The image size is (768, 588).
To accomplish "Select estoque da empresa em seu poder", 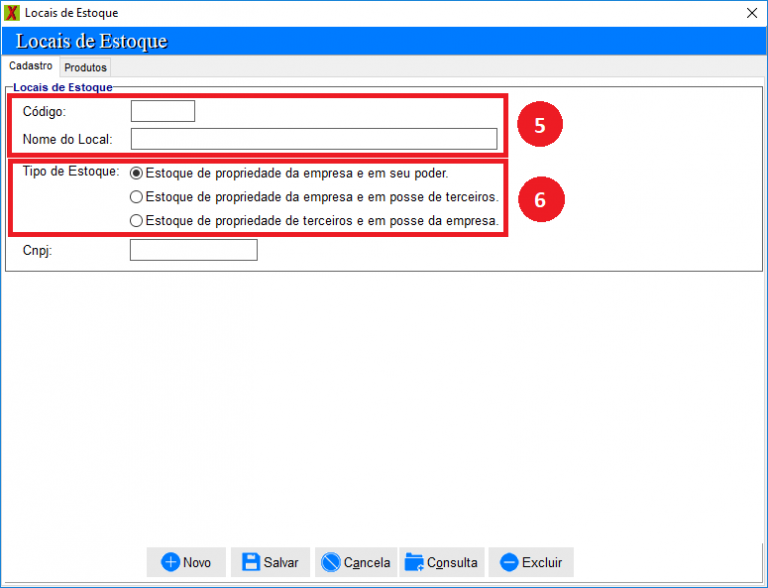I will click(137, 173).
